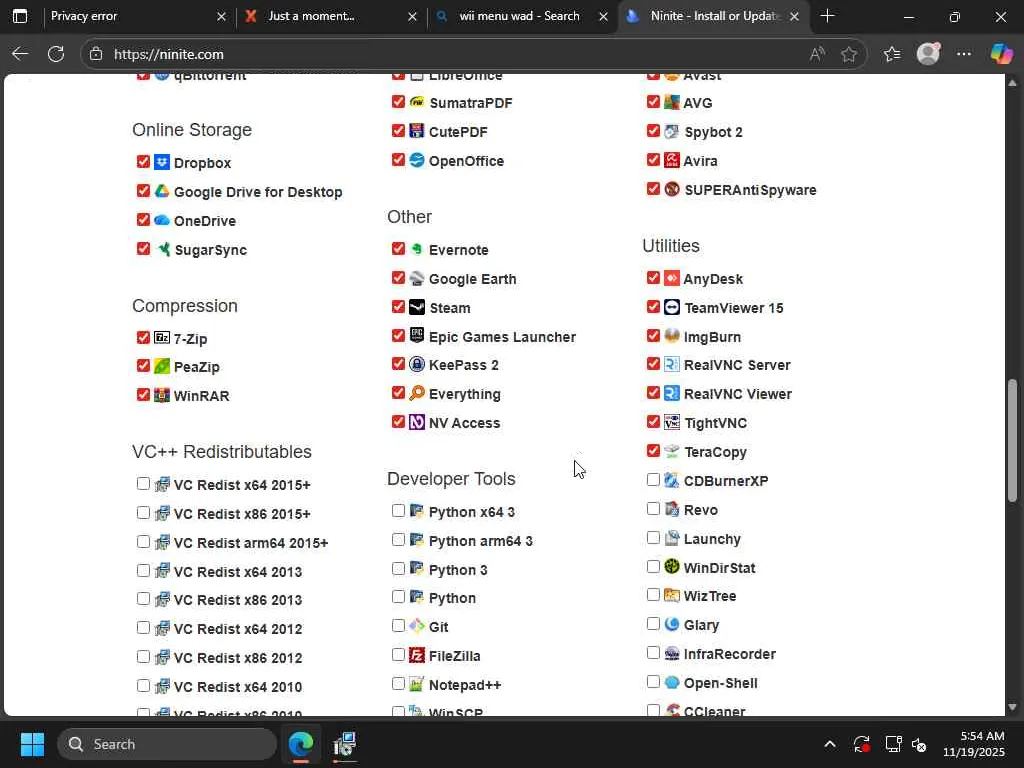1024x768 pixels.
Task: Check the Revo checkbox
Action: coord(652,509)
